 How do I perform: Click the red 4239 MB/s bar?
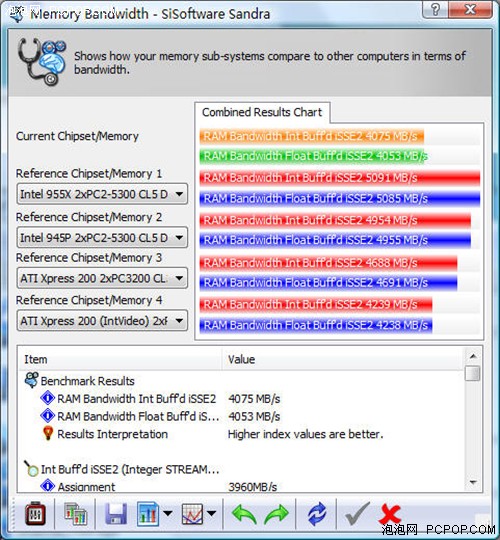pos(316,305)
